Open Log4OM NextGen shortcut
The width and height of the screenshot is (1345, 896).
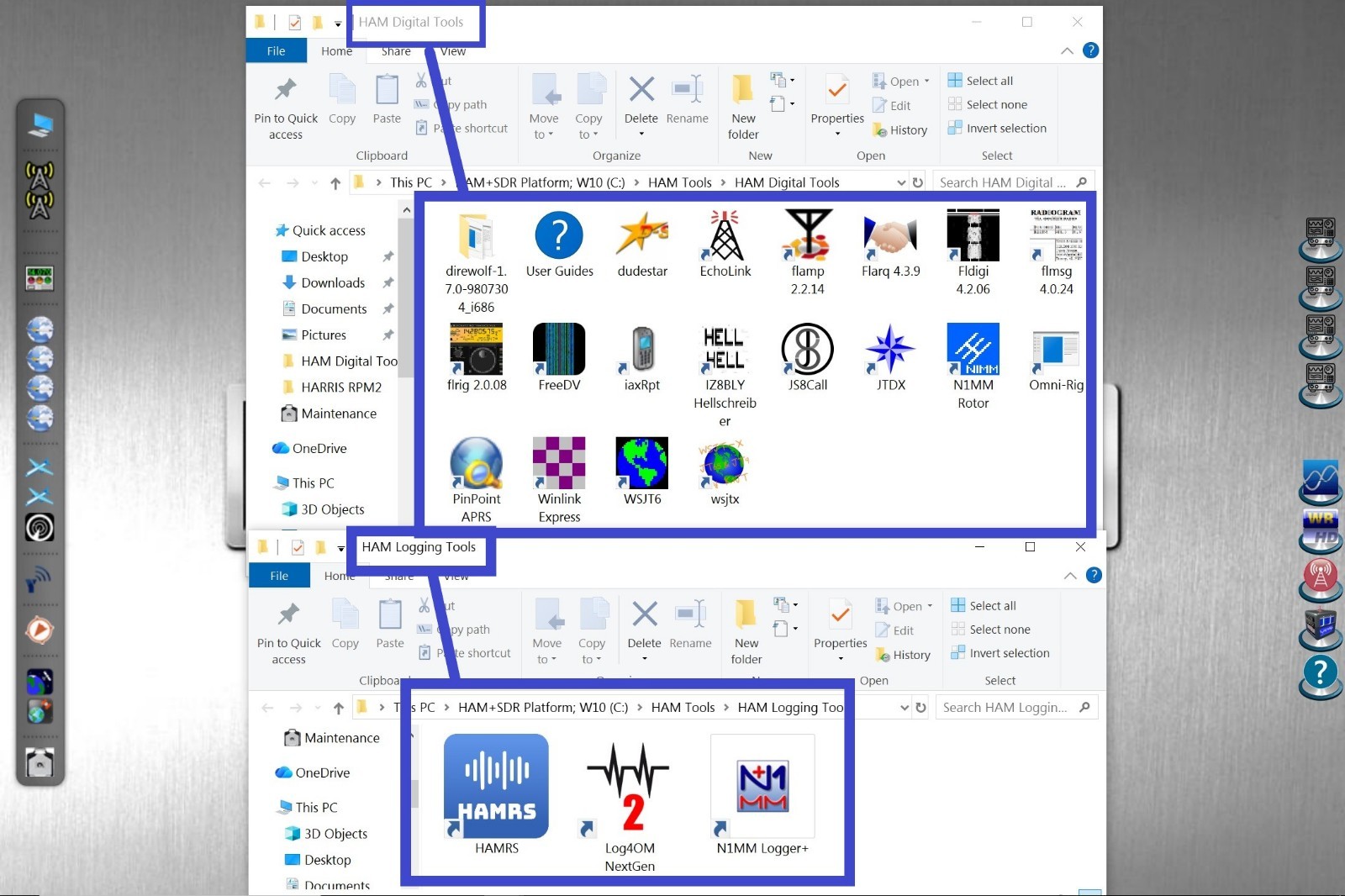pyautogui.click(x=629, y=787)
